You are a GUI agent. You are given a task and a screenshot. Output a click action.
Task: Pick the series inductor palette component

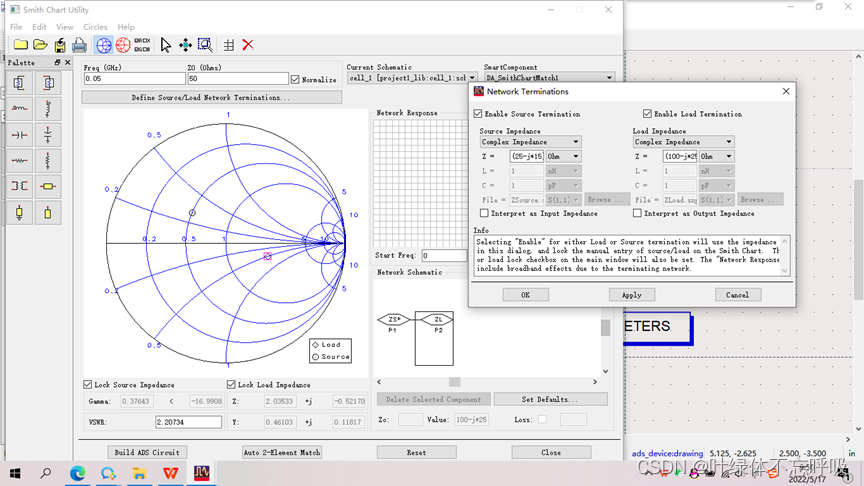20,109
